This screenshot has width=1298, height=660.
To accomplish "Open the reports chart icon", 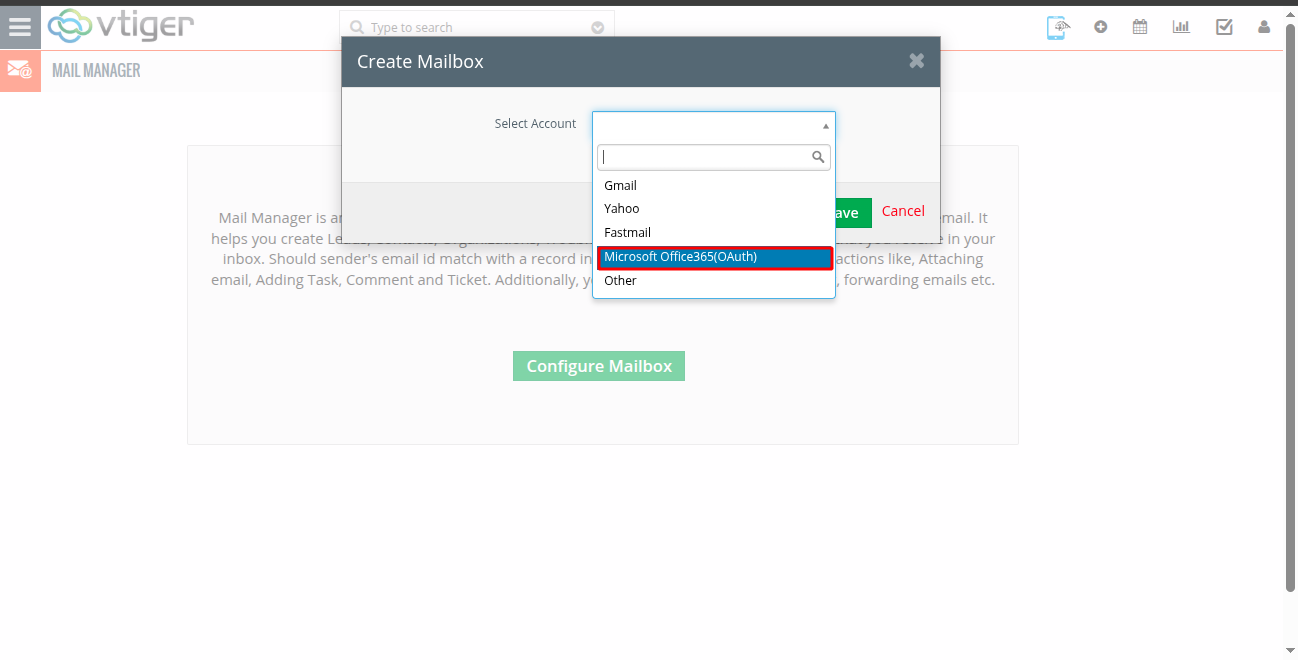I will click(1181, 27).
